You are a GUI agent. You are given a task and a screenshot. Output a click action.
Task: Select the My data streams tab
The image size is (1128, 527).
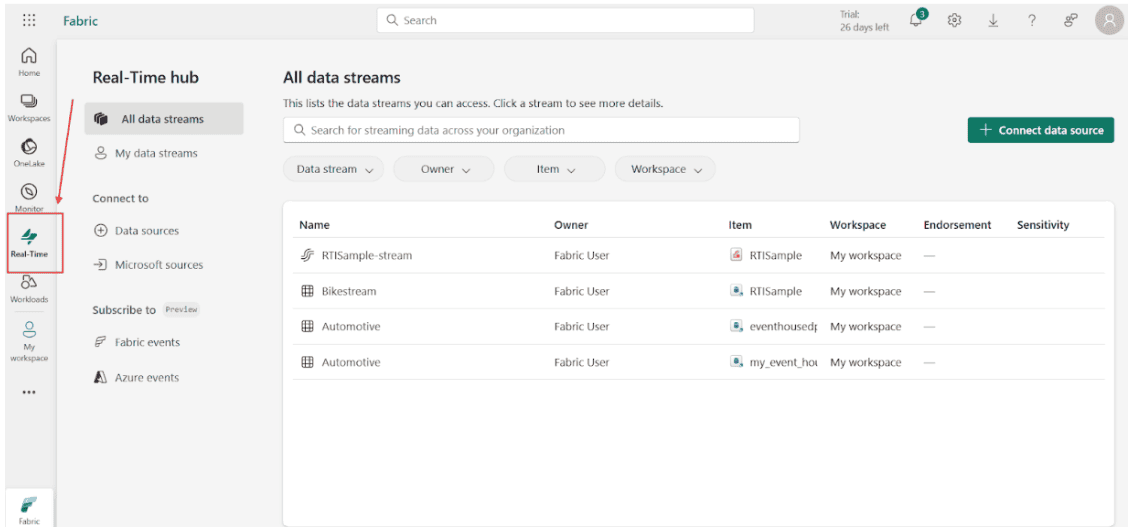click(155, 153)
